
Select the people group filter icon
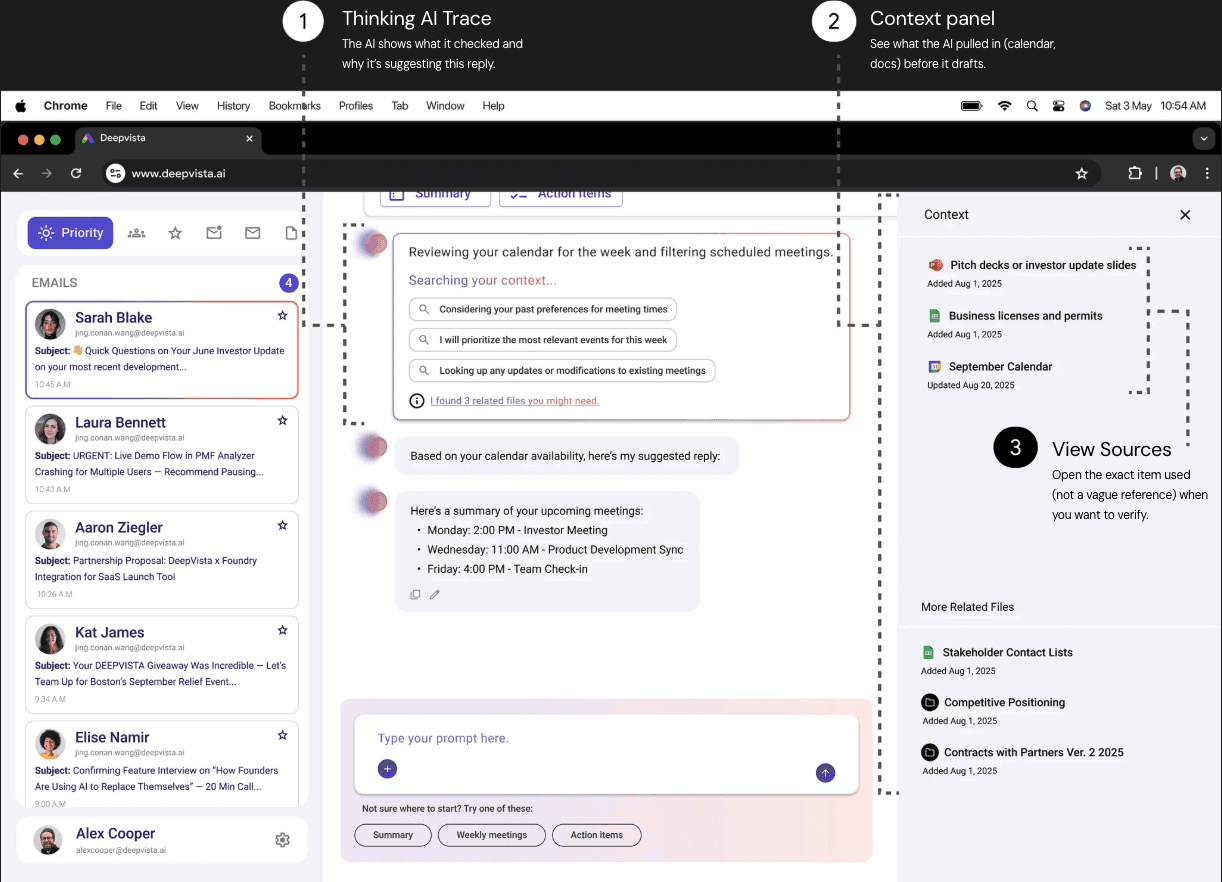[137, 233]
